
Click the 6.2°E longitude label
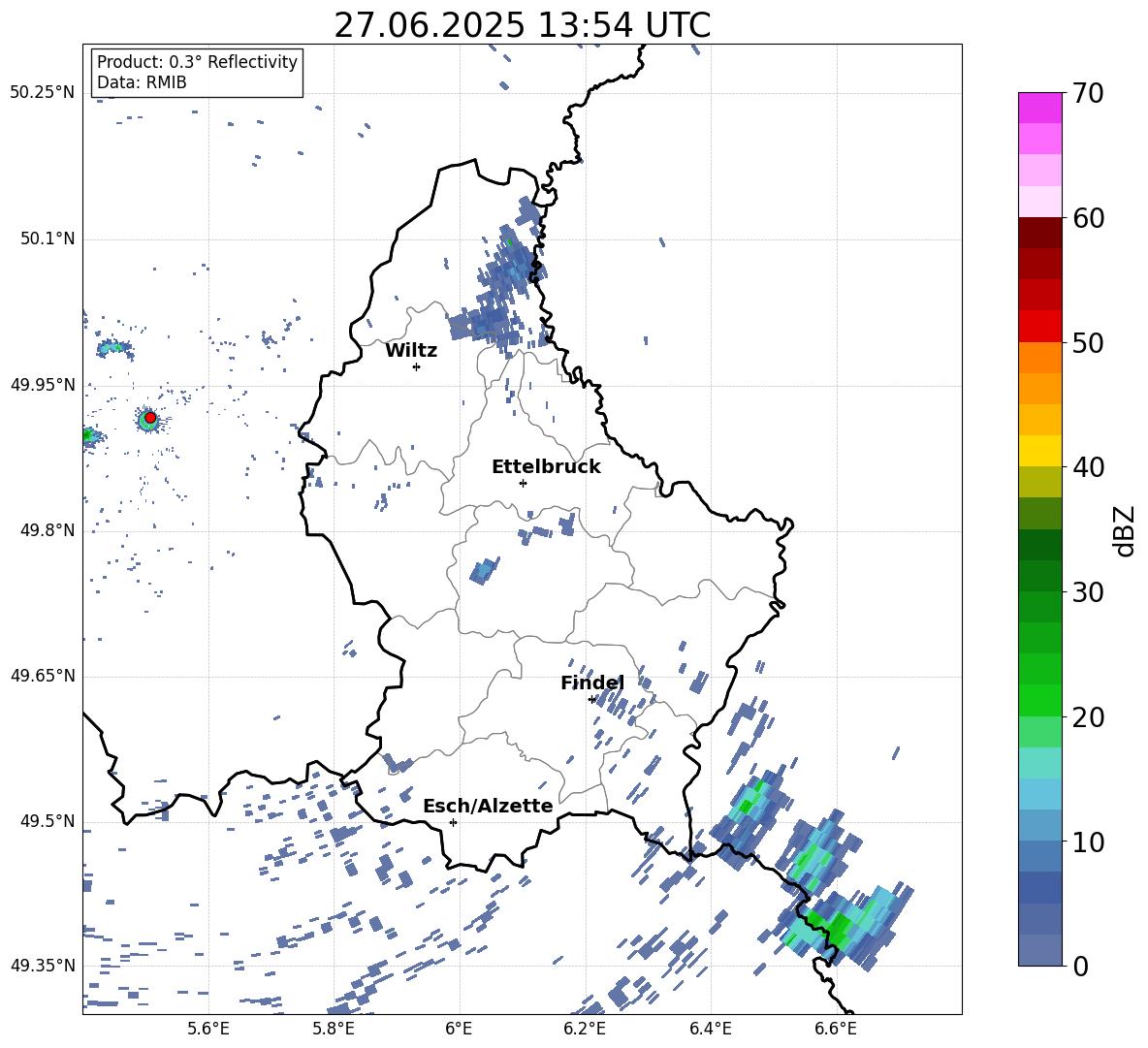point(585,1029)
